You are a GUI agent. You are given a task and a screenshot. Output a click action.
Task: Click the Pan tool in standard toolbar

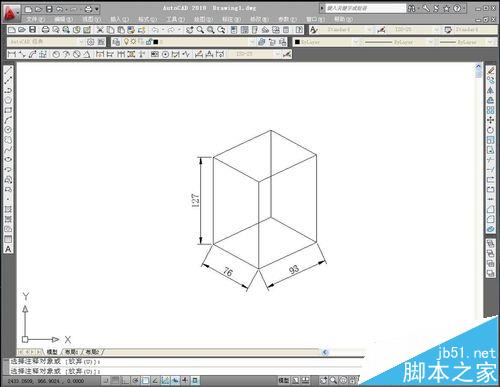pyautogui.click(x=190, y=30)
